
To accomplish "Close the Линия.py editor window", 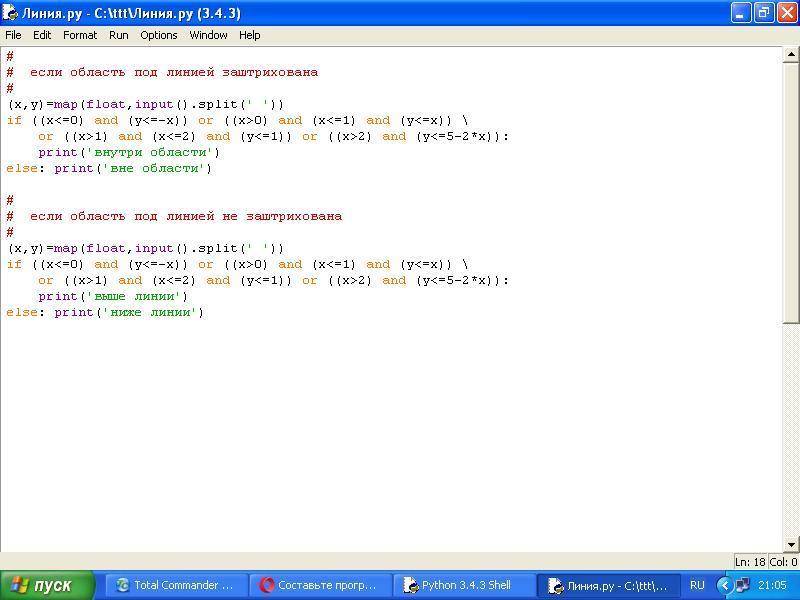I will pyautogui.click(x=787, y=13).
